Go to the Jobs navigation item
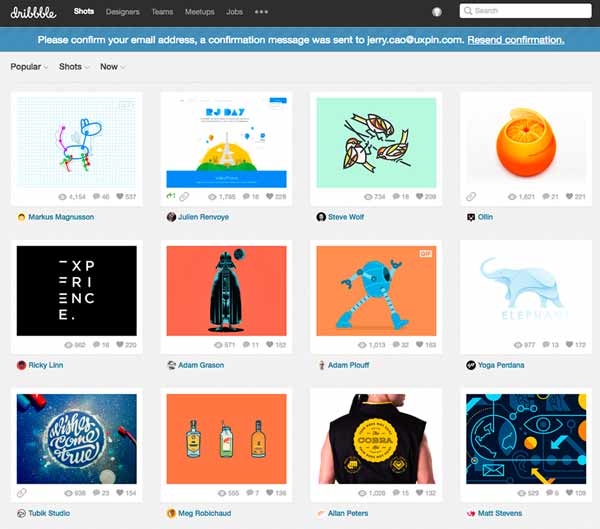Screen dimensions: 600x529 coord(234,11)
